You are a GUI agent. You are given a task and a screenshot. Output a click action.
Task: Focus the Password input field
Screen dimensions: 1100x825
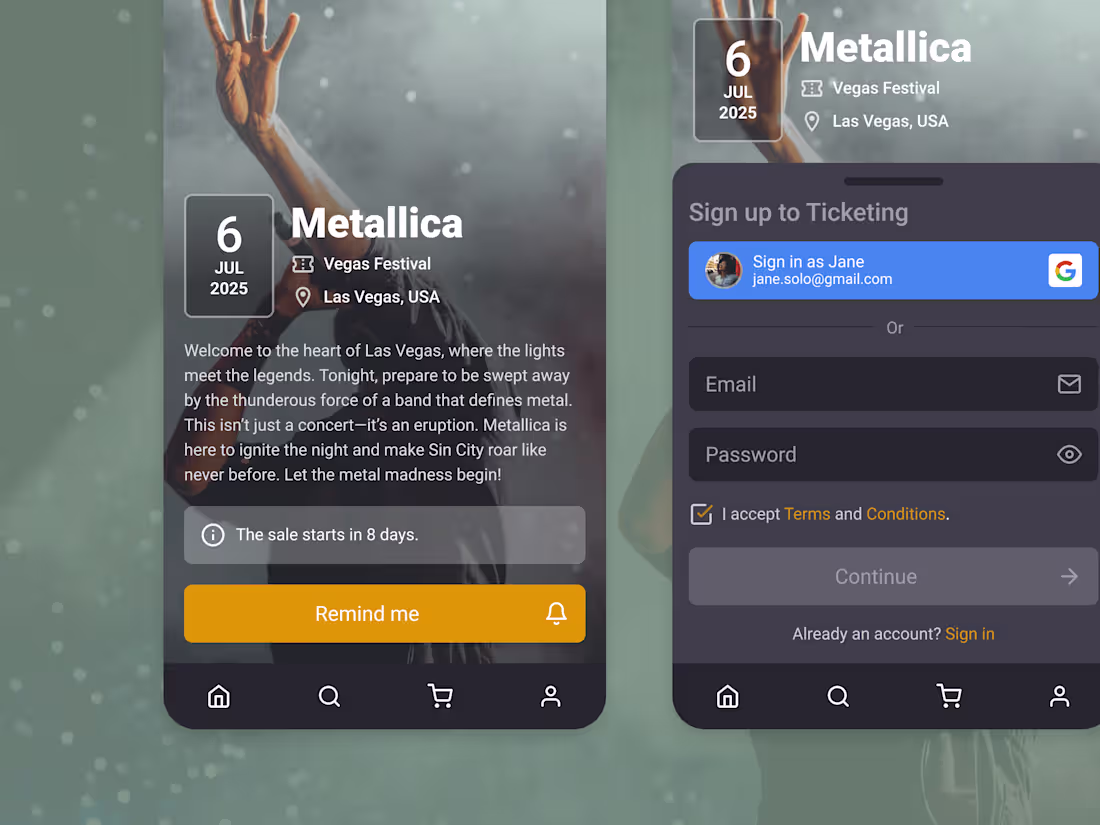click(893, 455)
